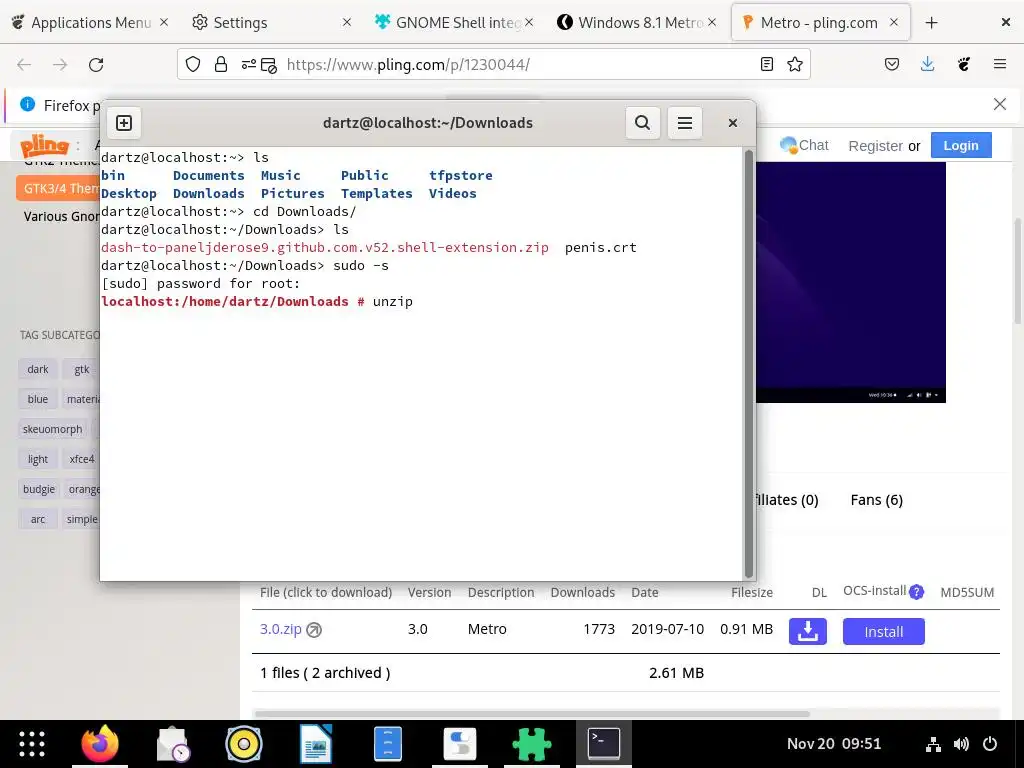Download the 3.0.zip file link
The image size is (1024, 768).
tap(281, 630)
